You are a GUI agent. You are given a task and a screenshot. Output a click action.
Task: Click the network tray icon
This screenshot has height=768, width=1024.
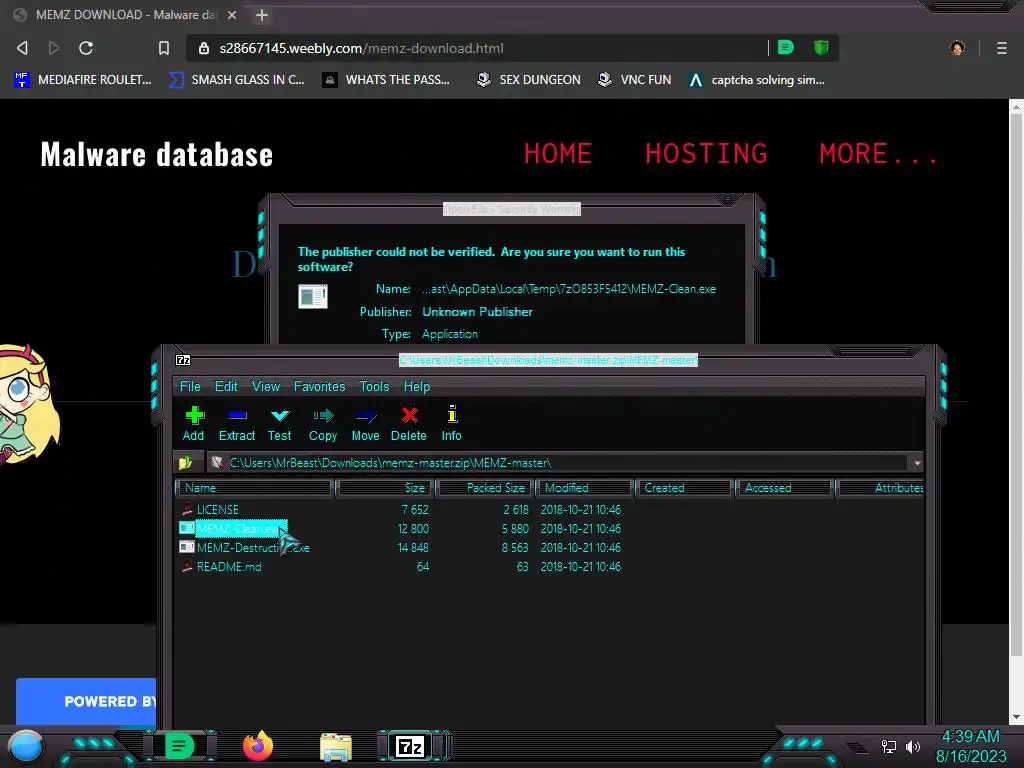889,746
